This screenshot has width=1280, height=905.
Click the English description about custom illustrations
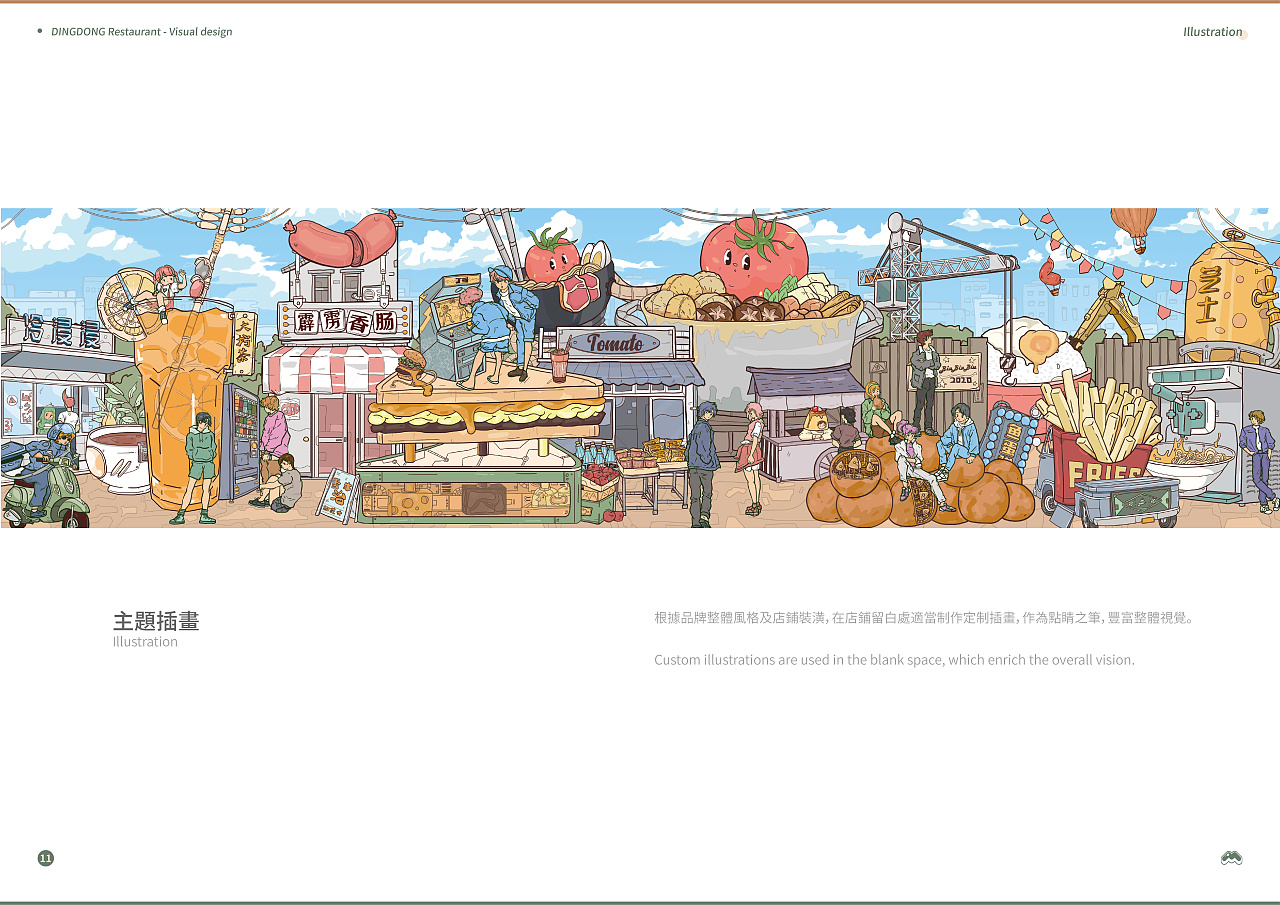(x=894, y=660)
